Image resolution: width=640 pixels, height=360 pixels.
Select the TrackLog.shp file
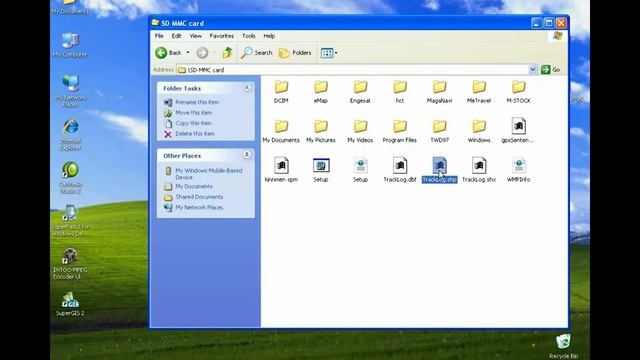[x=440, y=170]
